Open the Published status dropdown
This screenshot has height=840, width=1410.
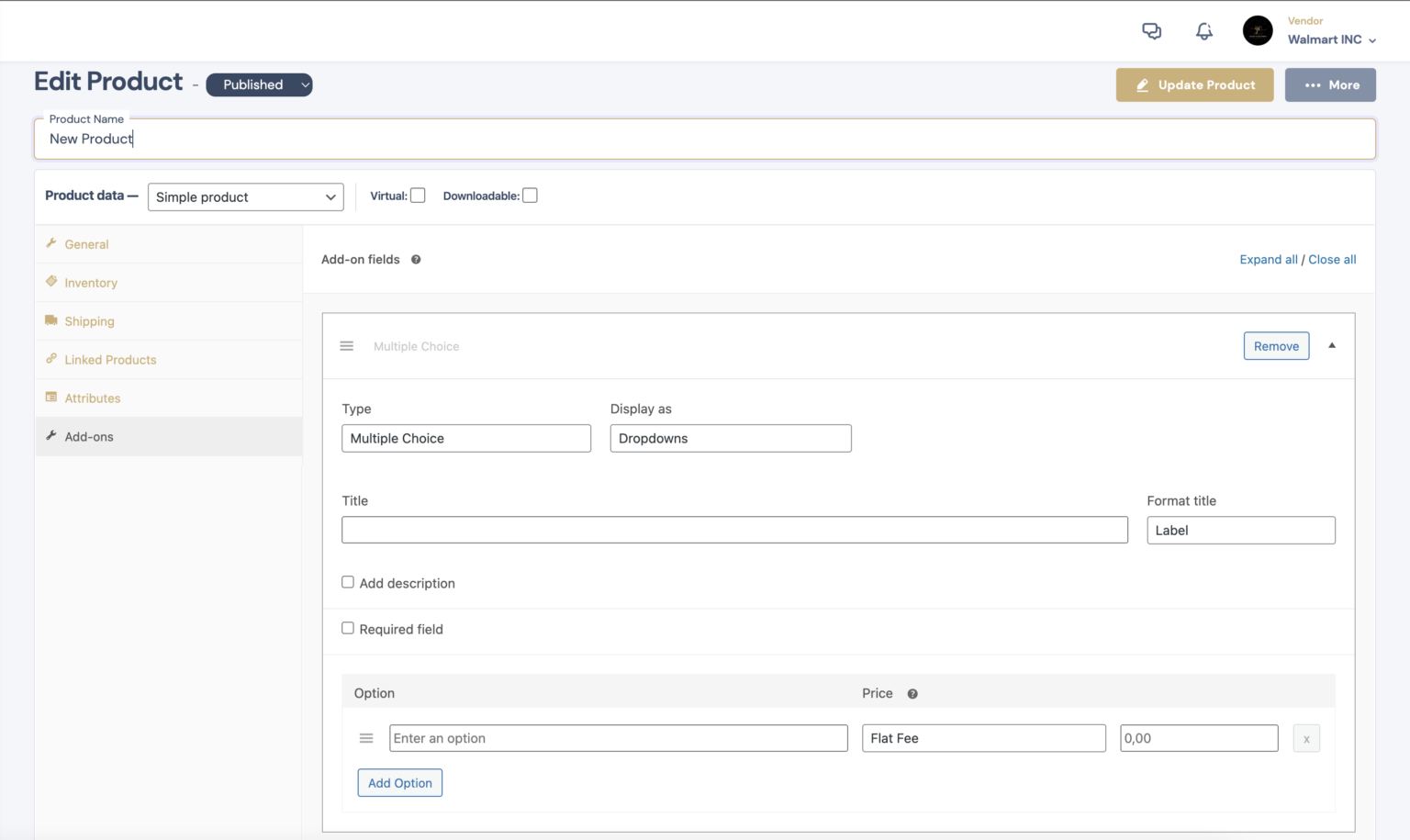pyautogui.click(x=259, y=84)
